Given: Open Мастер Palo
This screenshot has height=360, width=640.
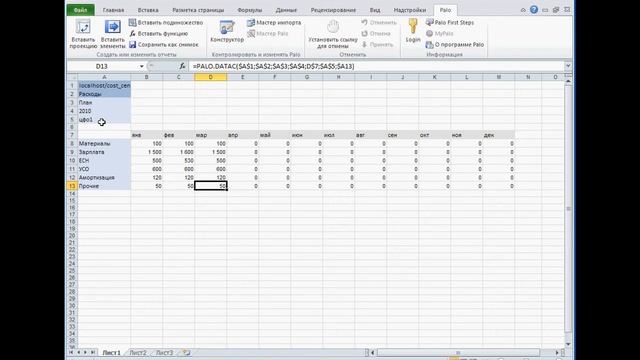Looking at the screenshot, I should [x=267, y=33].
